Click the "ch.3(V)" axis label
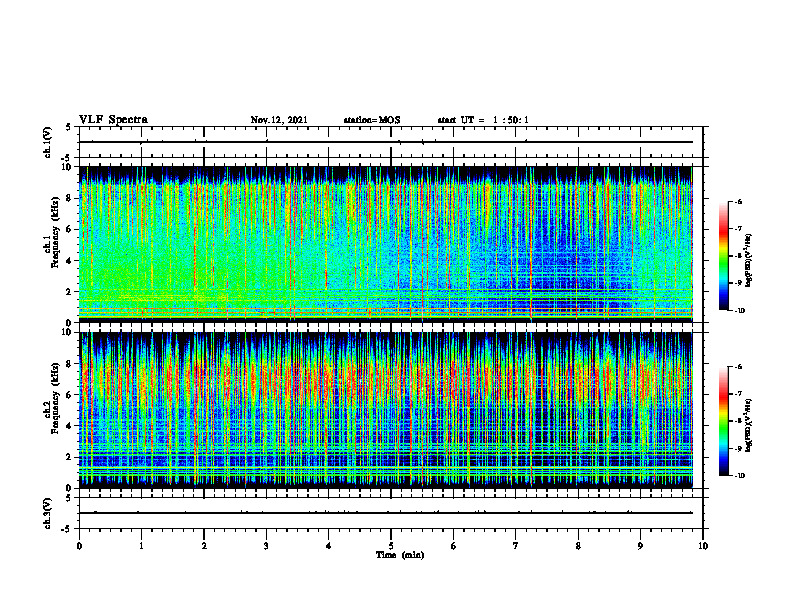 (x=47, y=513)
